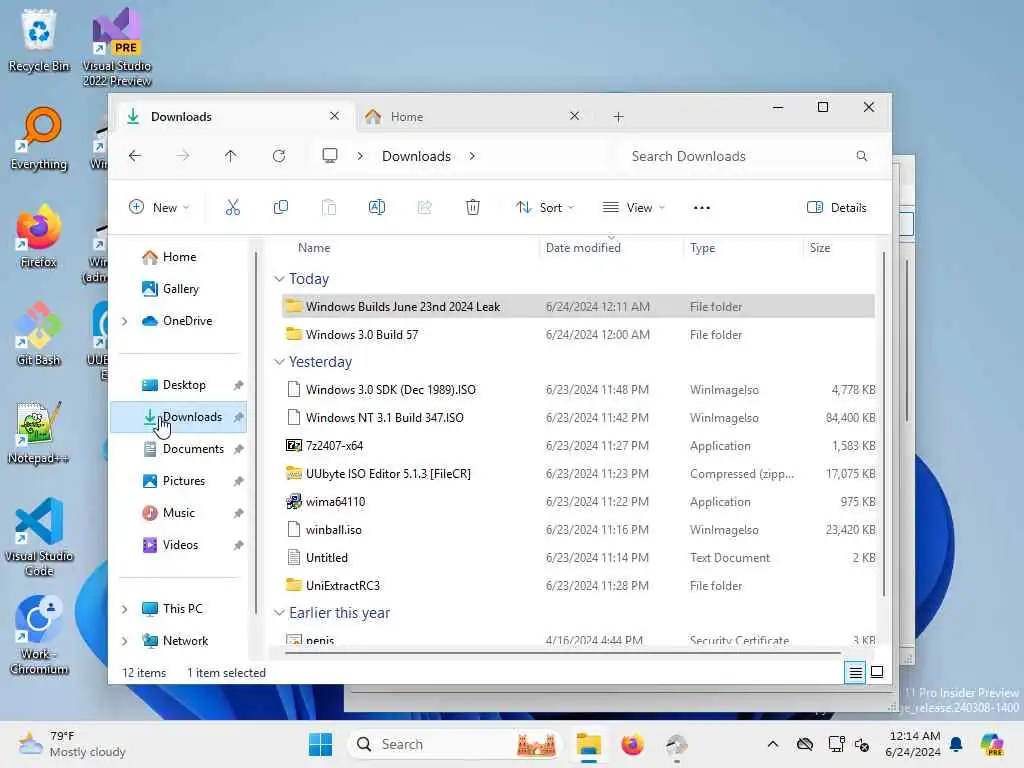This screenshot has width=1024, height=768.
Task: Open the View dropdown menu
Action: [x=633, y=208]
